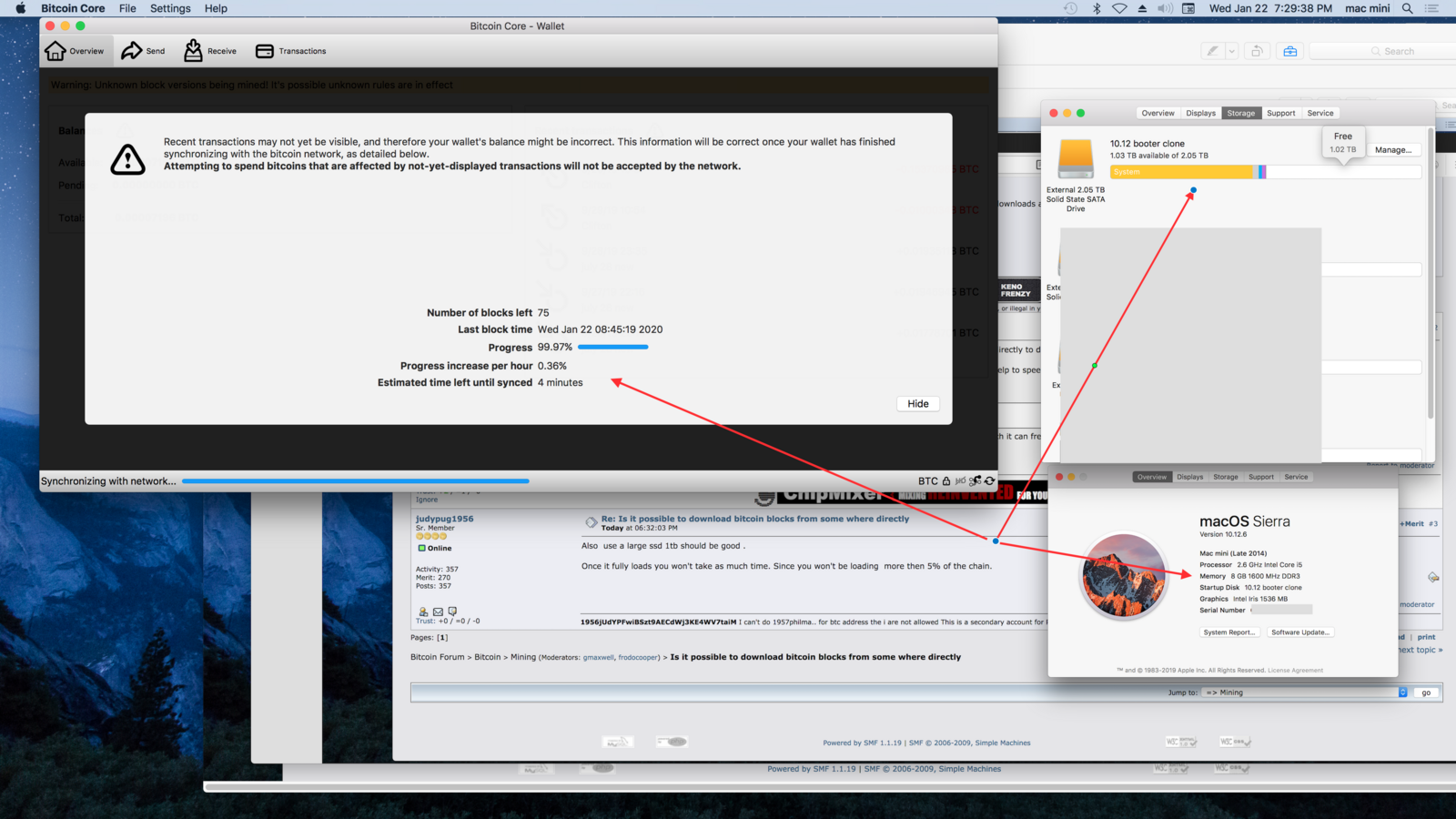Click the Search field in background window
The width and height of the screenshot is (1456, 819).
tap(1383, 51)
